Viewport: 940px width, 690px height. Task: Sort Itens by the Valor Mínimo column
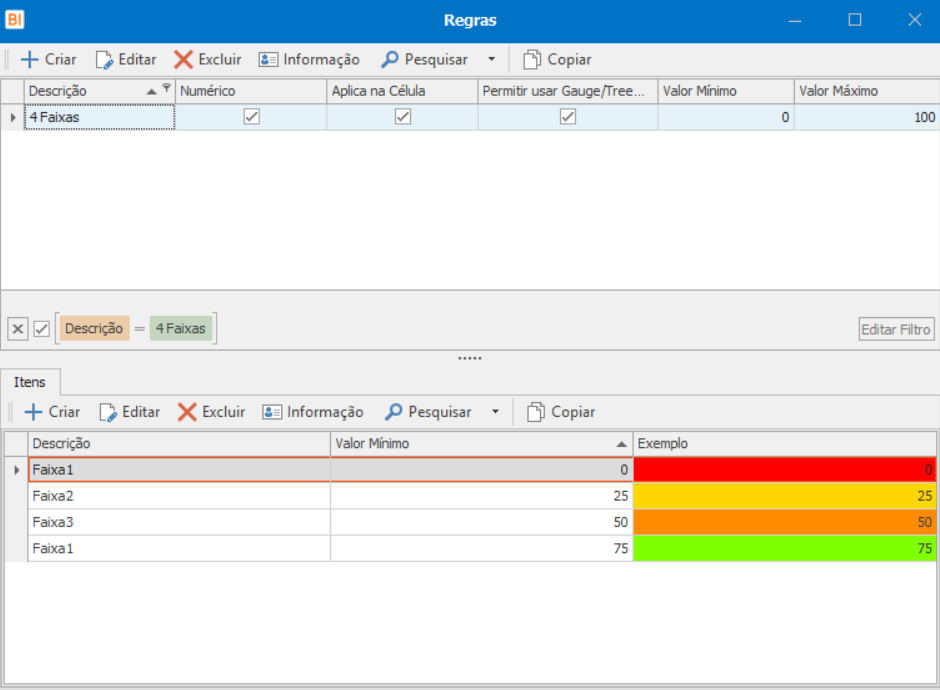click(x=481, y=444)
